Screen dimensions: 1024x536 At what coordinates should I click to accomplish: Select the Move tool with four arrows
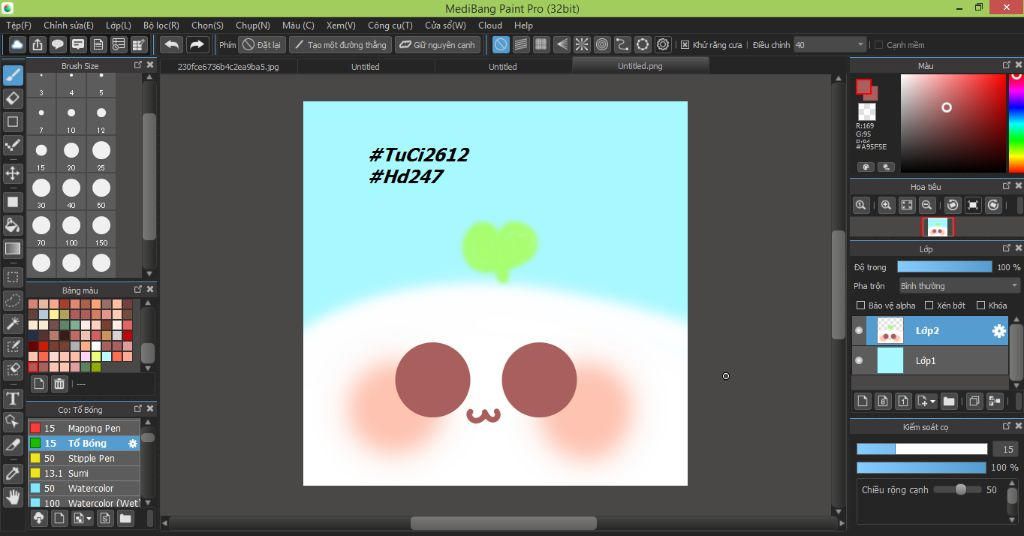click(x=13, y=173)
